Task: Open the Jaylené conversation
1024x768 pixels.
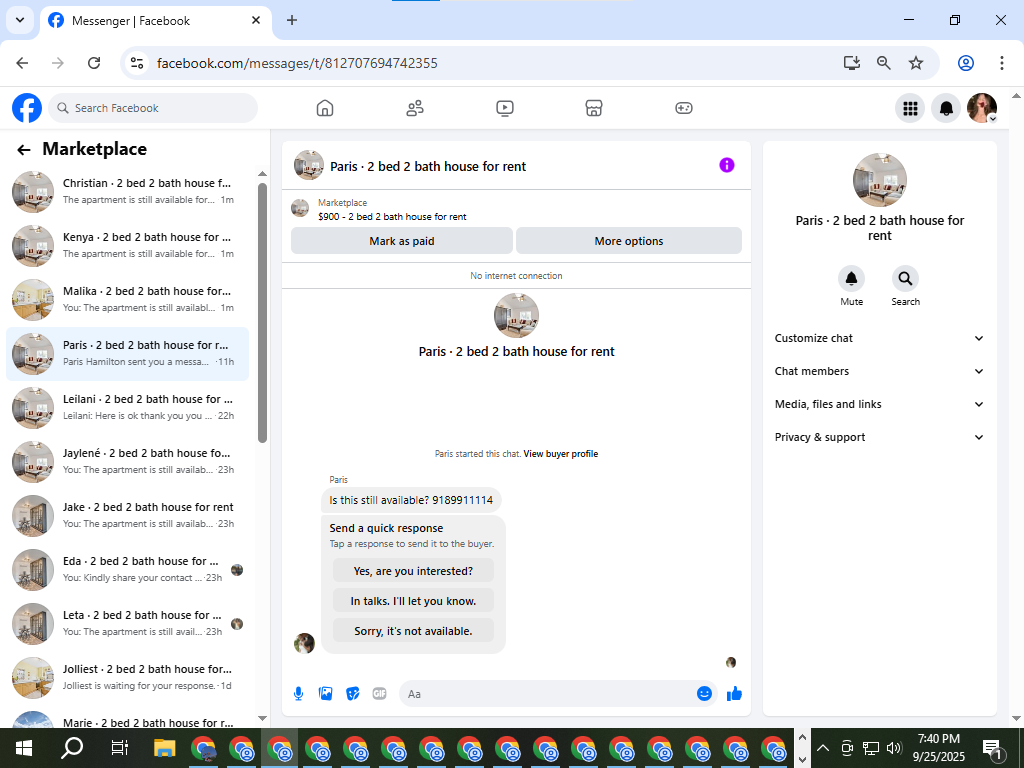Action: (127, 462)
